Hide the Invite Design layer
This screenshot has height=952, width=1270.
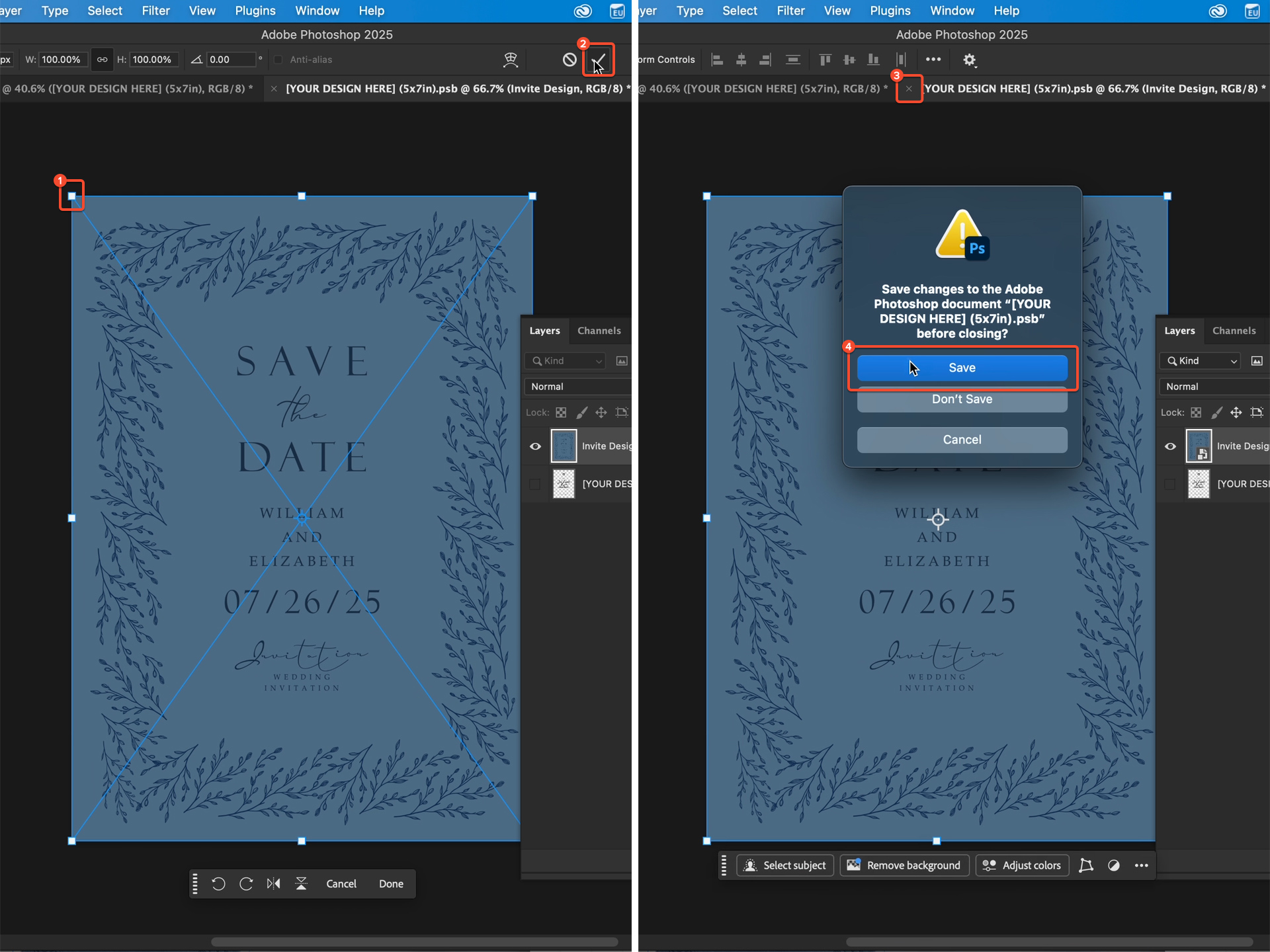coord(535,446)
